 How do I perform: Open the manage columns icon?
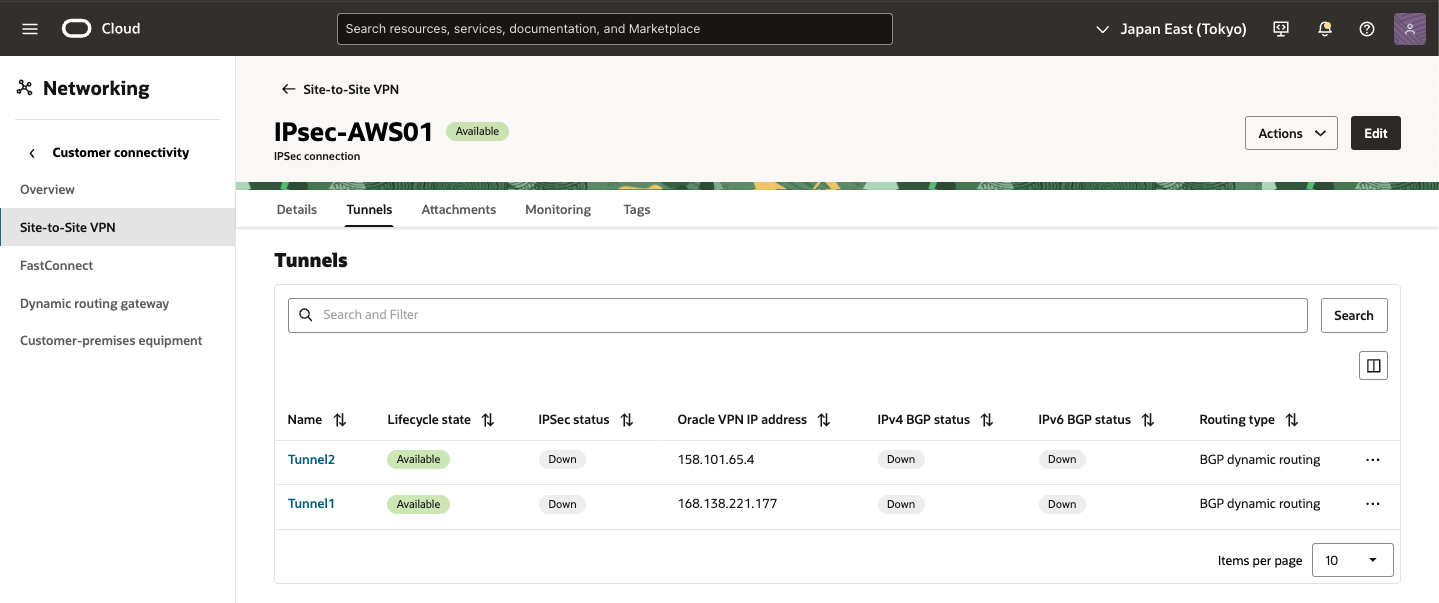(1373, 366)
